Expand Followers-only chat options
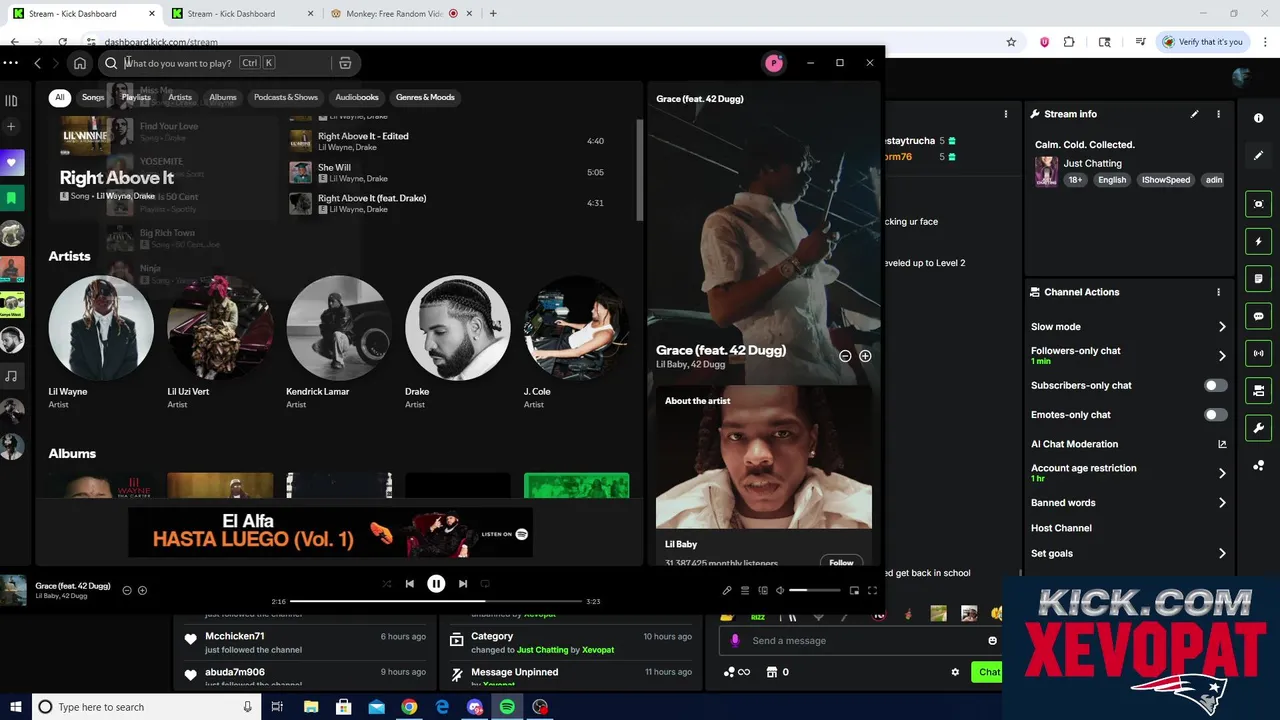The width and height of the screenshot is (1280, 720). [x=1222, y=356]
